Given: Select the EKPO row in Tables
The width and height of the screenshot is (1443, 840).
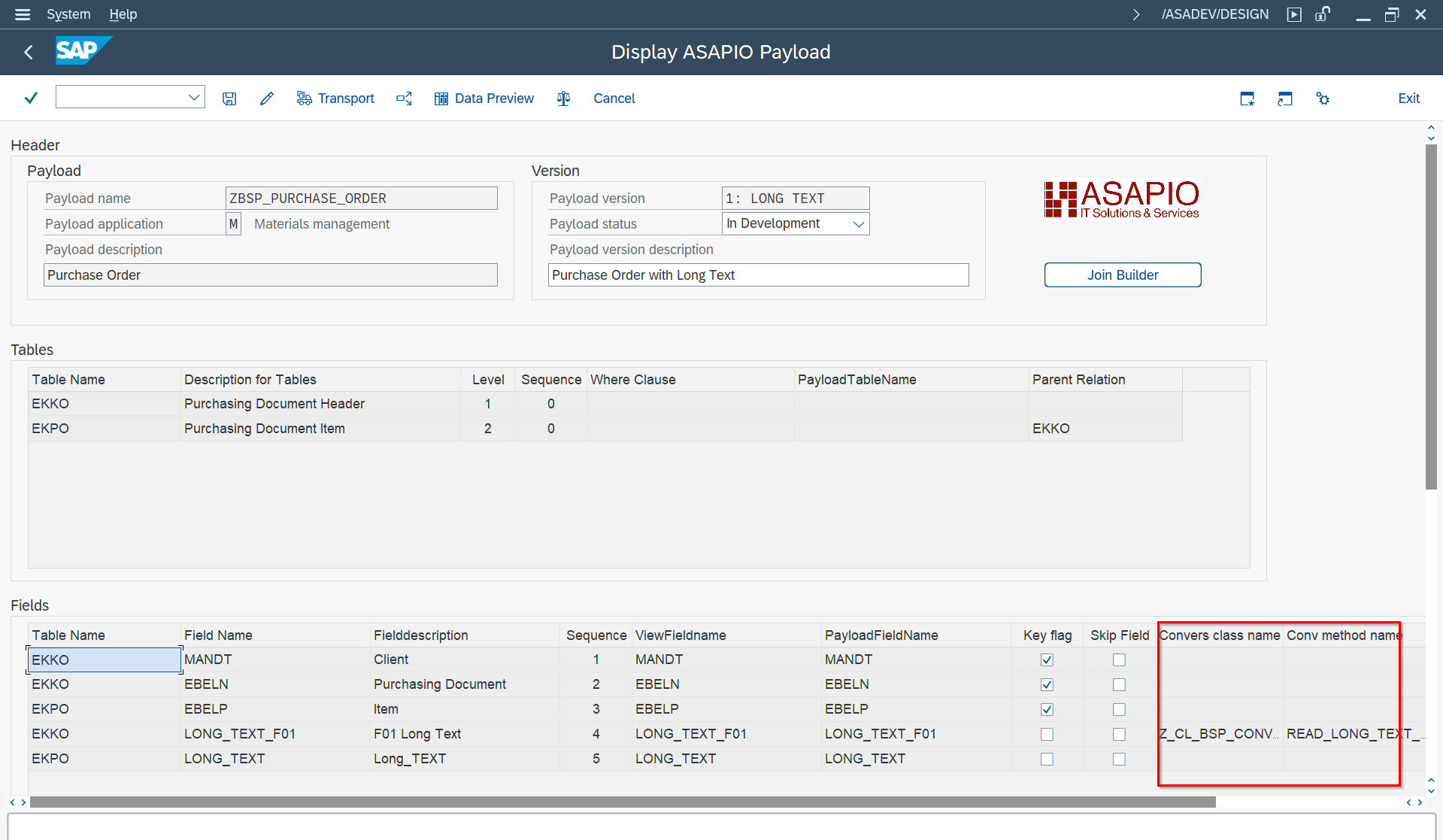Looking at the screenshot, I should [x=605, y=429].
